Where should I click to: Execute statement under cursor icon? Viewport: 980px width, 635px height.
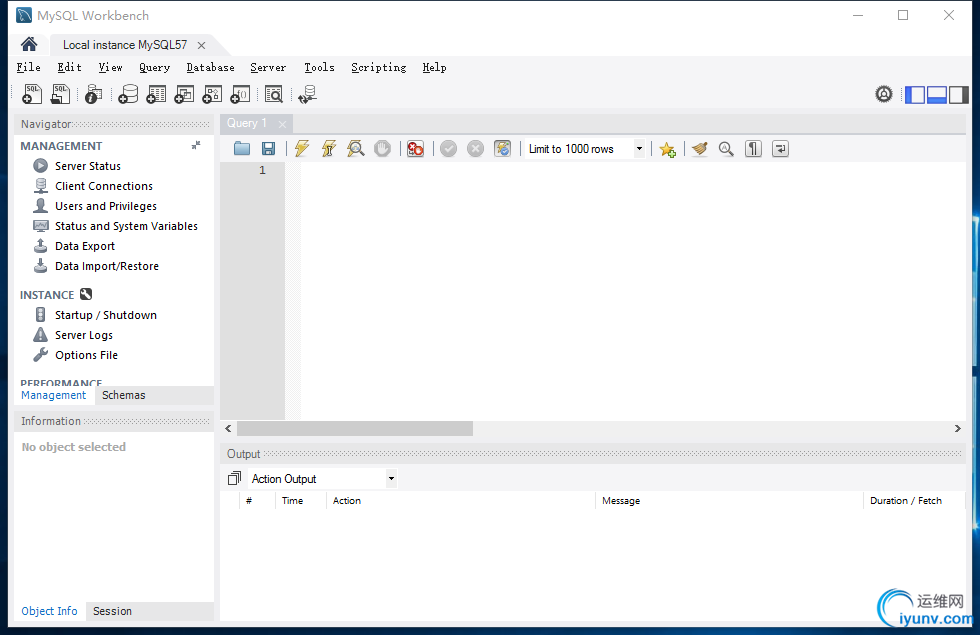(x=329, y=149)
